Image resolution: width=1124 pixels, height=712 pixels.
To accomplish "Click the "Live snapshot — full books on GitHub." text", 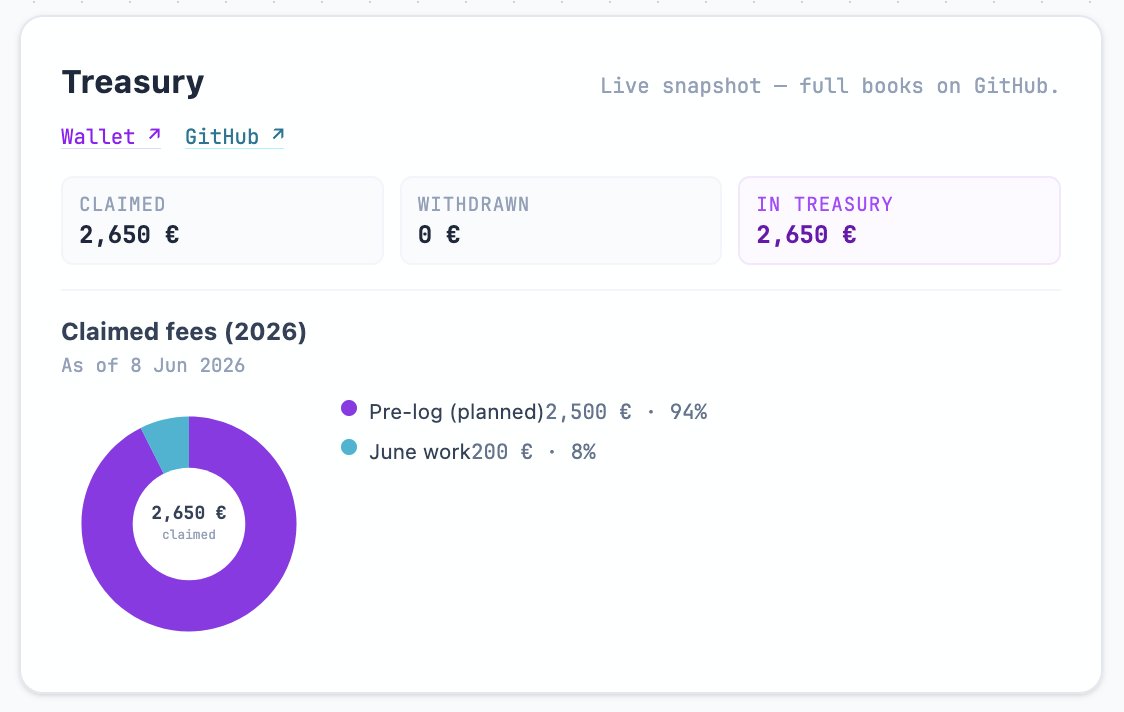I will click(829, 86).
